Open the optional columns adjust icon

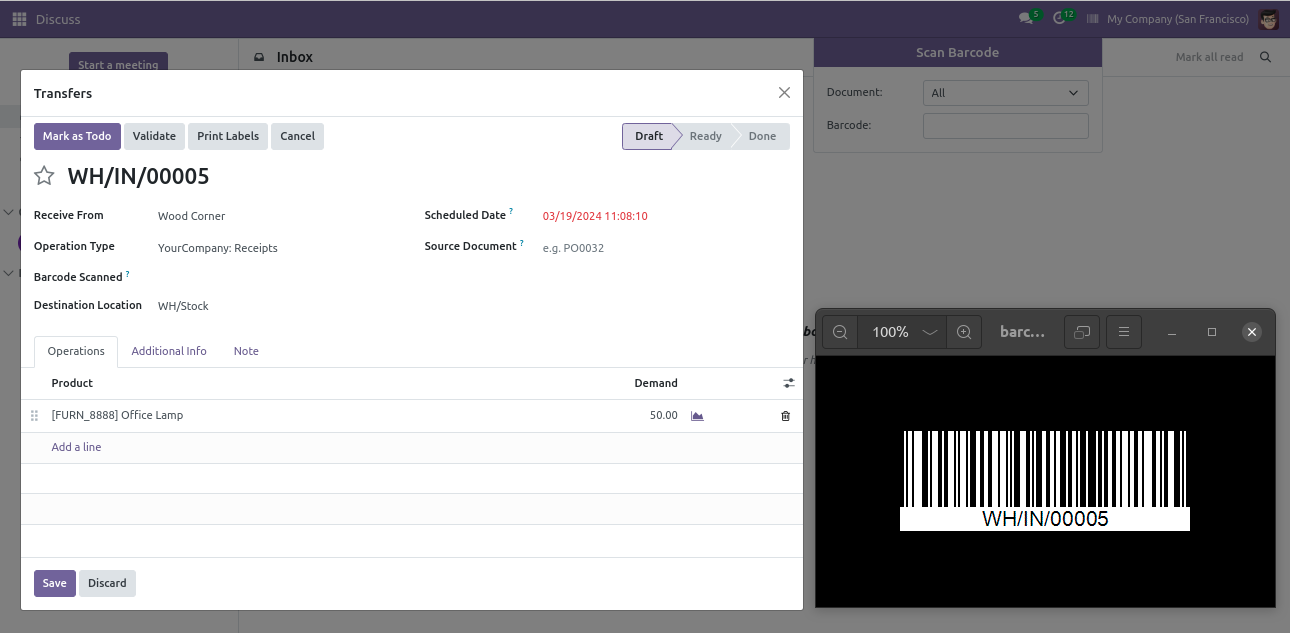[789, 383]
